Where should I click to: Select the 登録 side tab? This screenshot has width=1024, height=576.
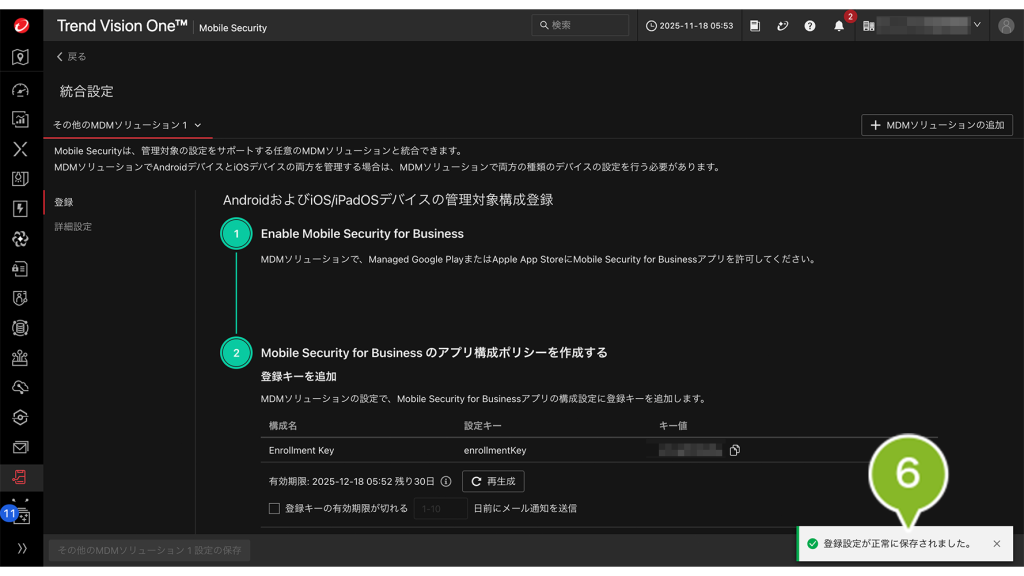tap(64, 202)
